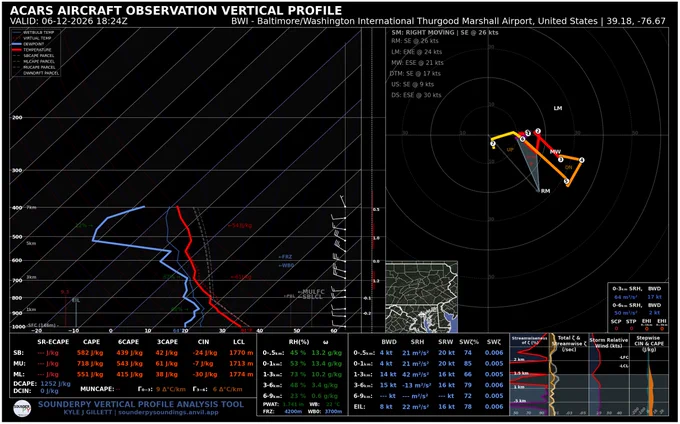Click the 0-1km SWζ% value 85
The width and height of the screenshot is (680, 424).
468,364
